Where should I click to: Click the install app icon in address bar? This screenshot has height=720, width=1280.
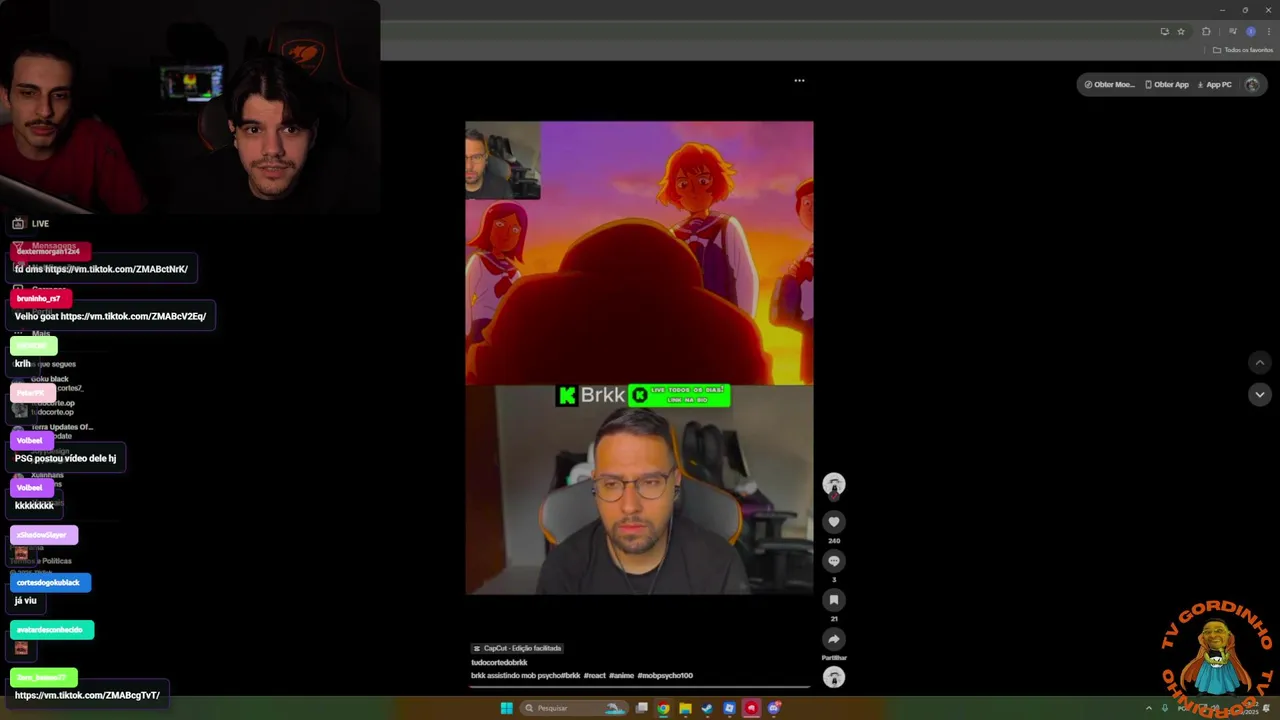coord(1164,31)
